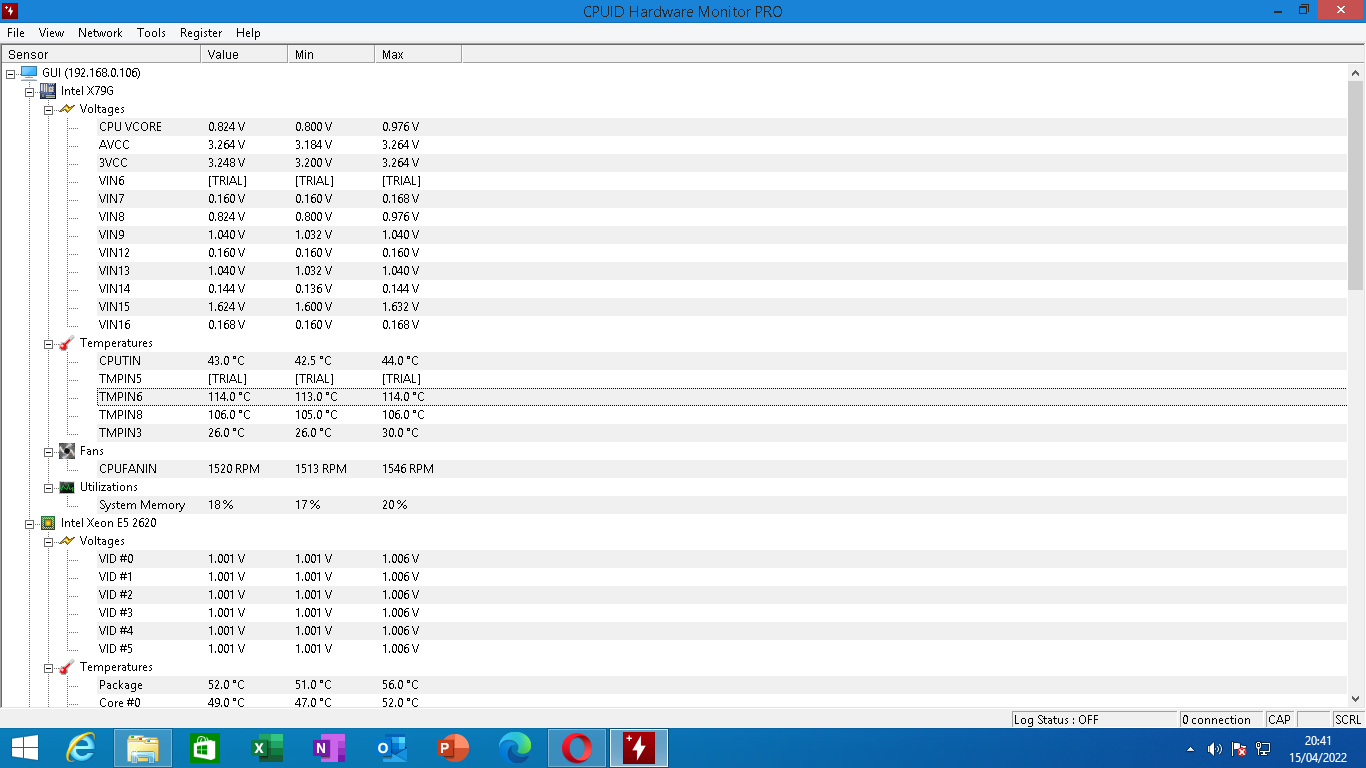Collapse the Intel X79G node expander
The image size is (1366, 768).
tap(30, 91)
